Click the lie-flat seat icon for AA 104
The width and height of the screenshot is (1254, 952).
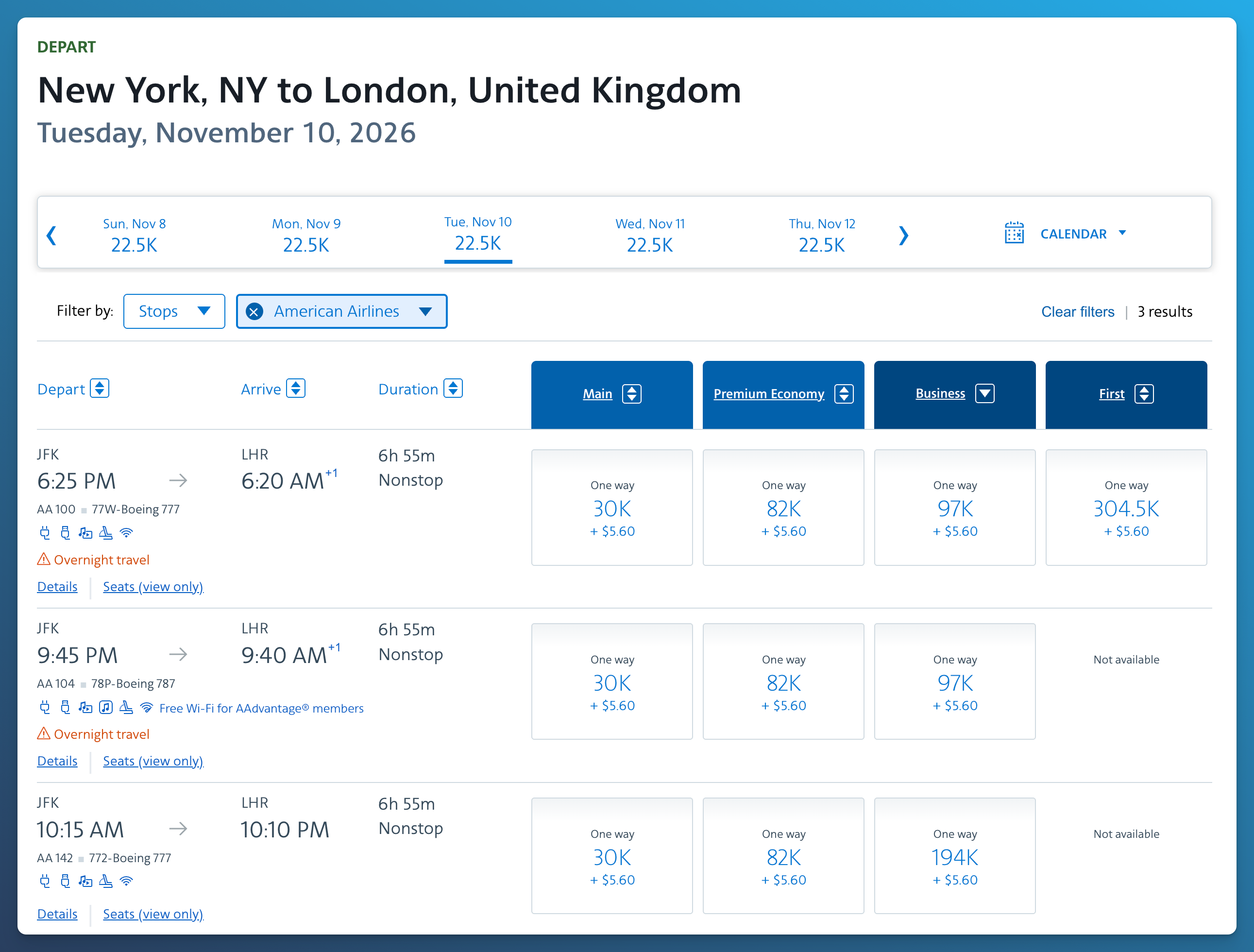click(126, 707)
